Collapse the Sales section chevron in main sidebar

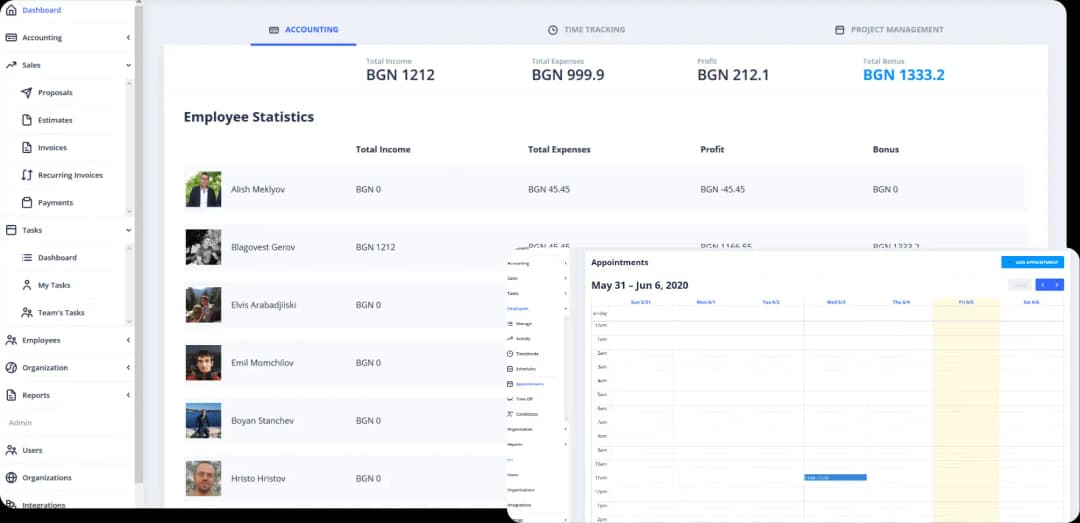coord(128,65)
